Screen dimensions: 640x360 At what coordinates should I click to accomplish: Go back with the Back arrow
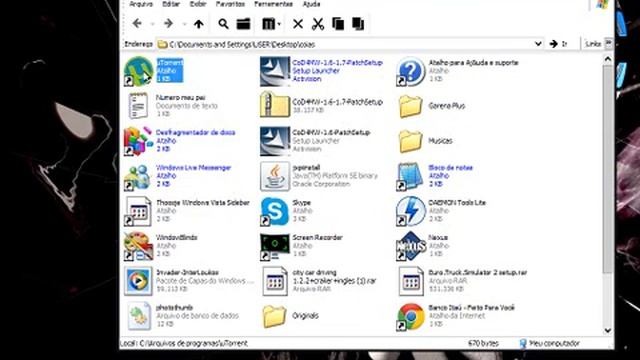(x=137, y=24)
